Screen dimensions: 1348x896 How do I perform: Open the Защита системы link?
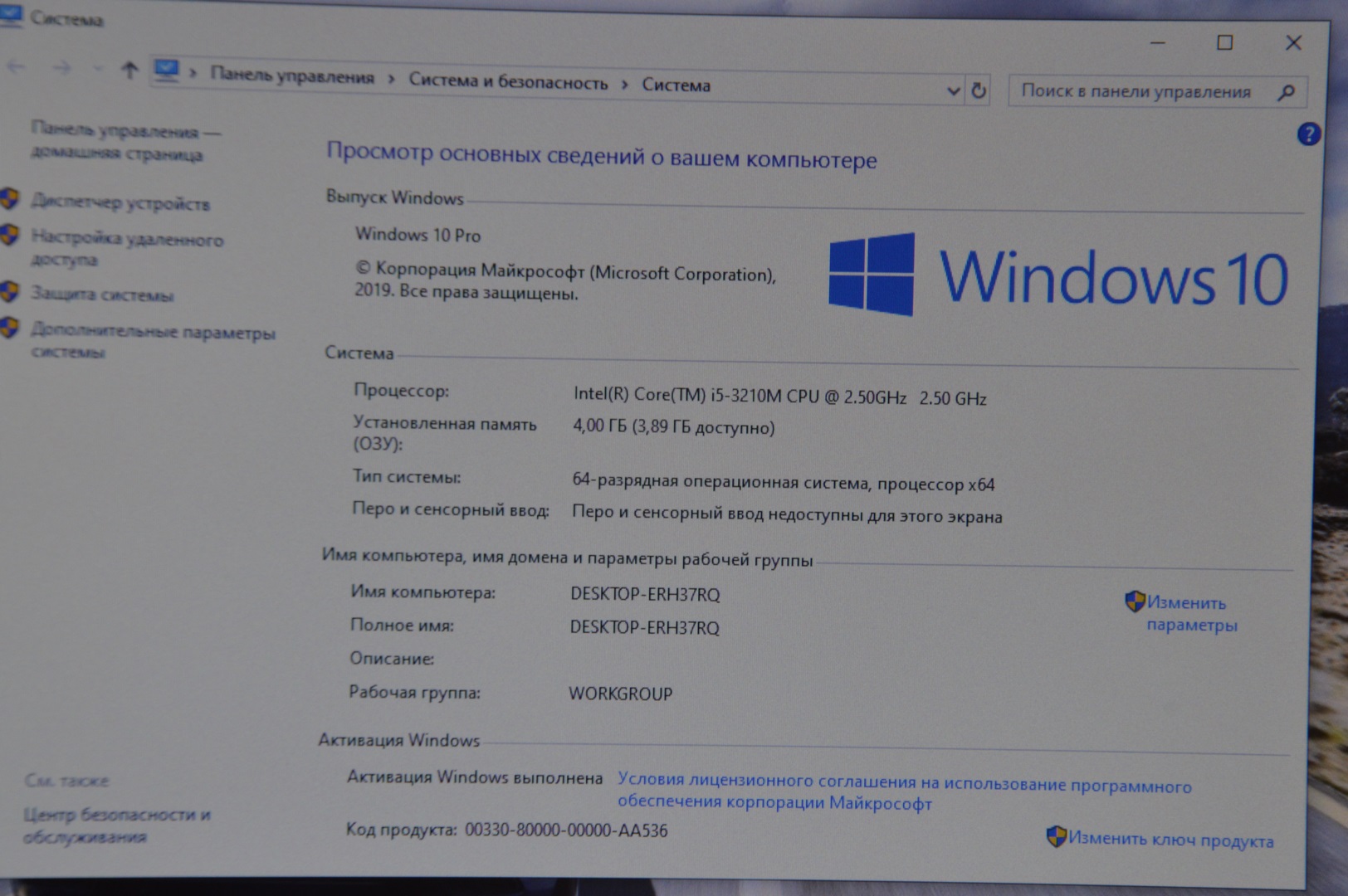click(102, 294)
